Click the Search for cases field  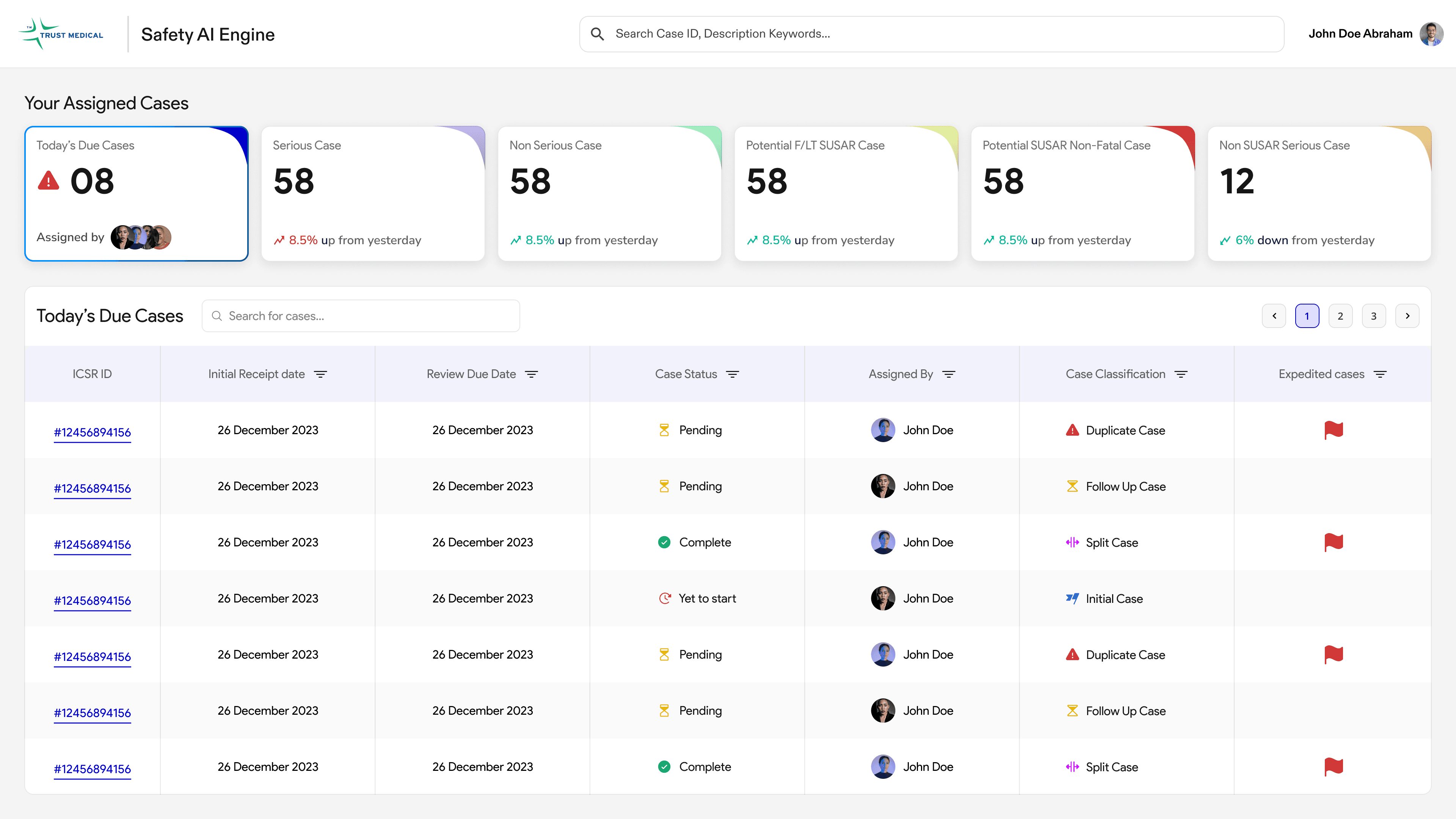(361, 316)
